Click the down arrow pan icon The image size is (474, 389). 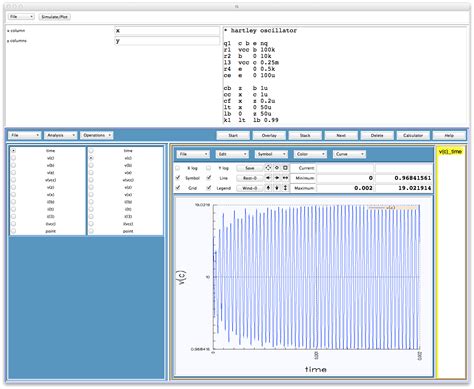(x=277, y=188)
